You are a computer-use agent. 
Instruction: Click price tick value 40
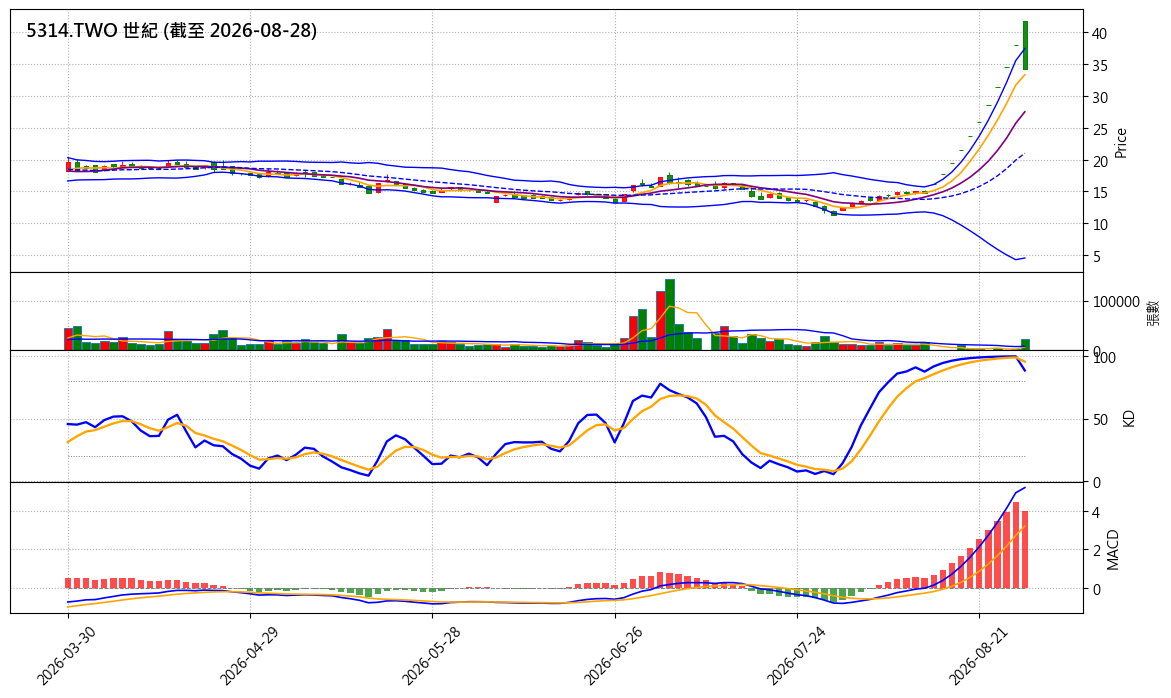(1099, 34)
